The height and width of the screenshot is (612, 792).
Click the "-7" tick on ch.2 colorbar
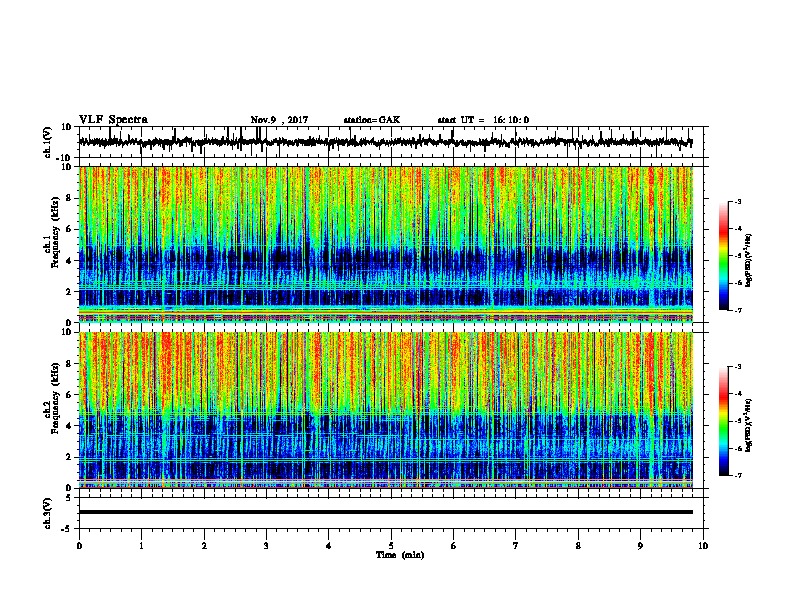point(738,476)
